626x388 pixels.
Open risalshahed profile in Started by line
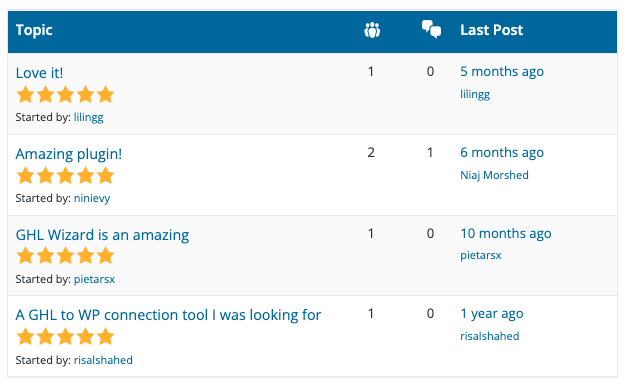pos(103,360)
